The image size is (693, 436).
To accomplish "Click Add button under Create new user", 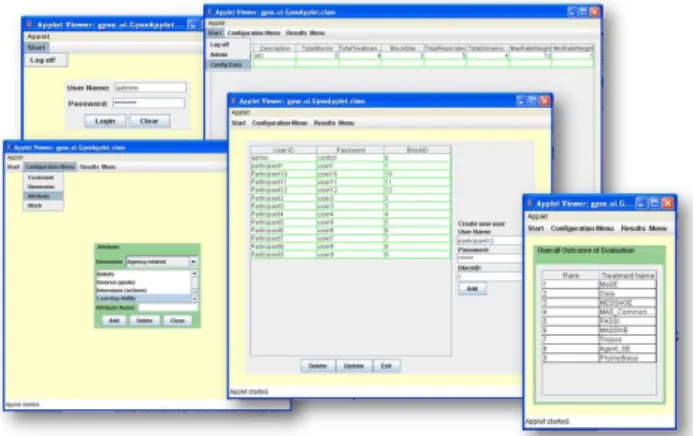I will click(x=472, y=289).
